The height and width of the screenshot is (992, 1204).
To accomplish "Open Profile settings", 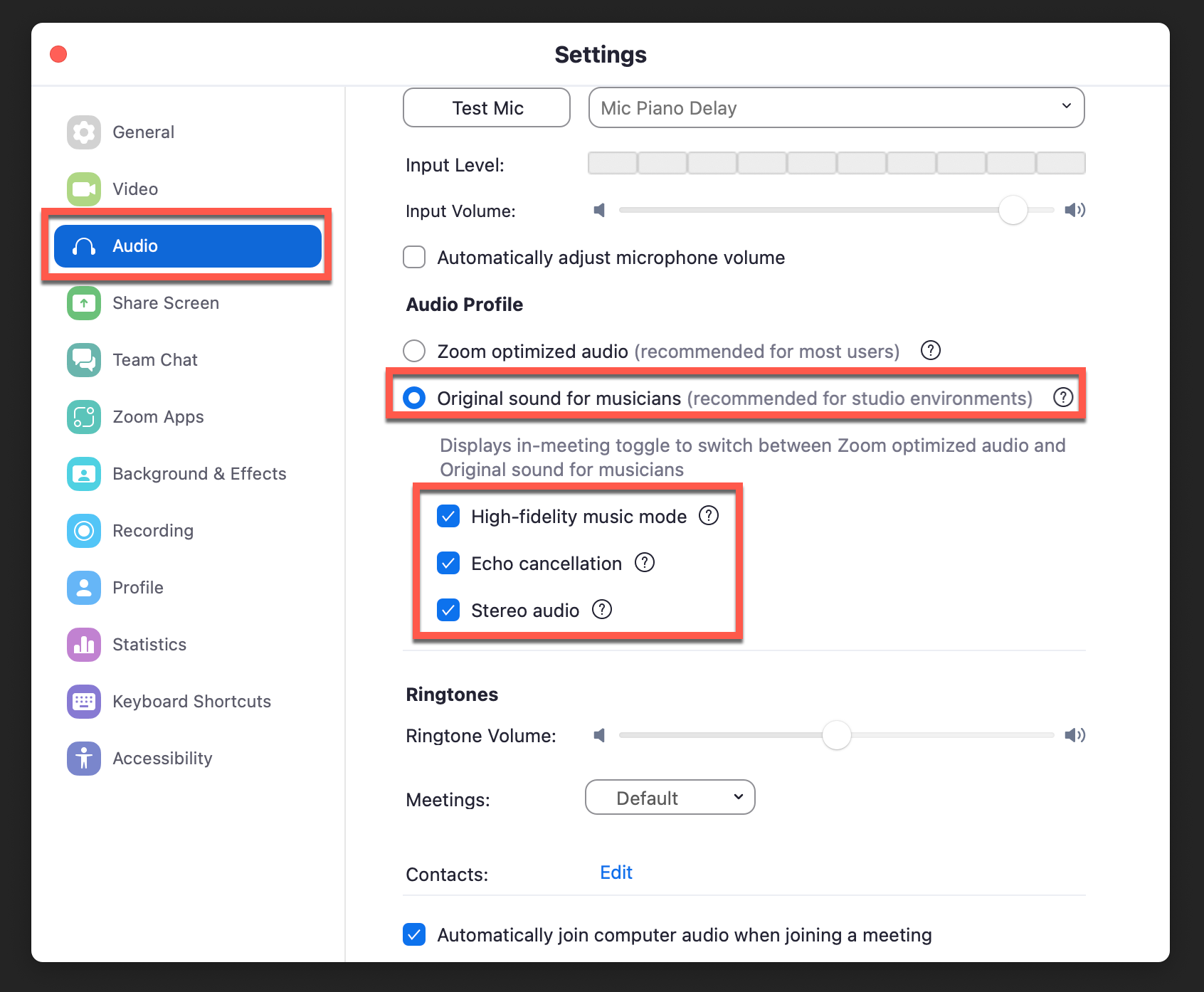I will [188, 588].
